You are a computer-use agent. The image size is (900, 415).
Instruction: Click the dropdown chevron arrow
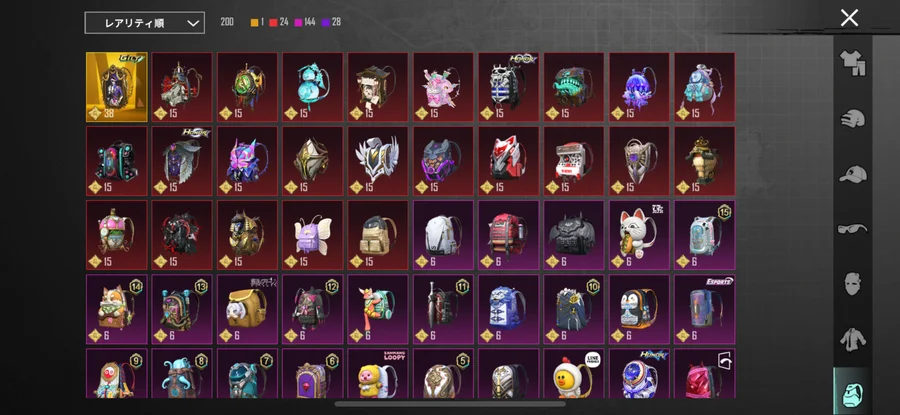pos(193,24)
